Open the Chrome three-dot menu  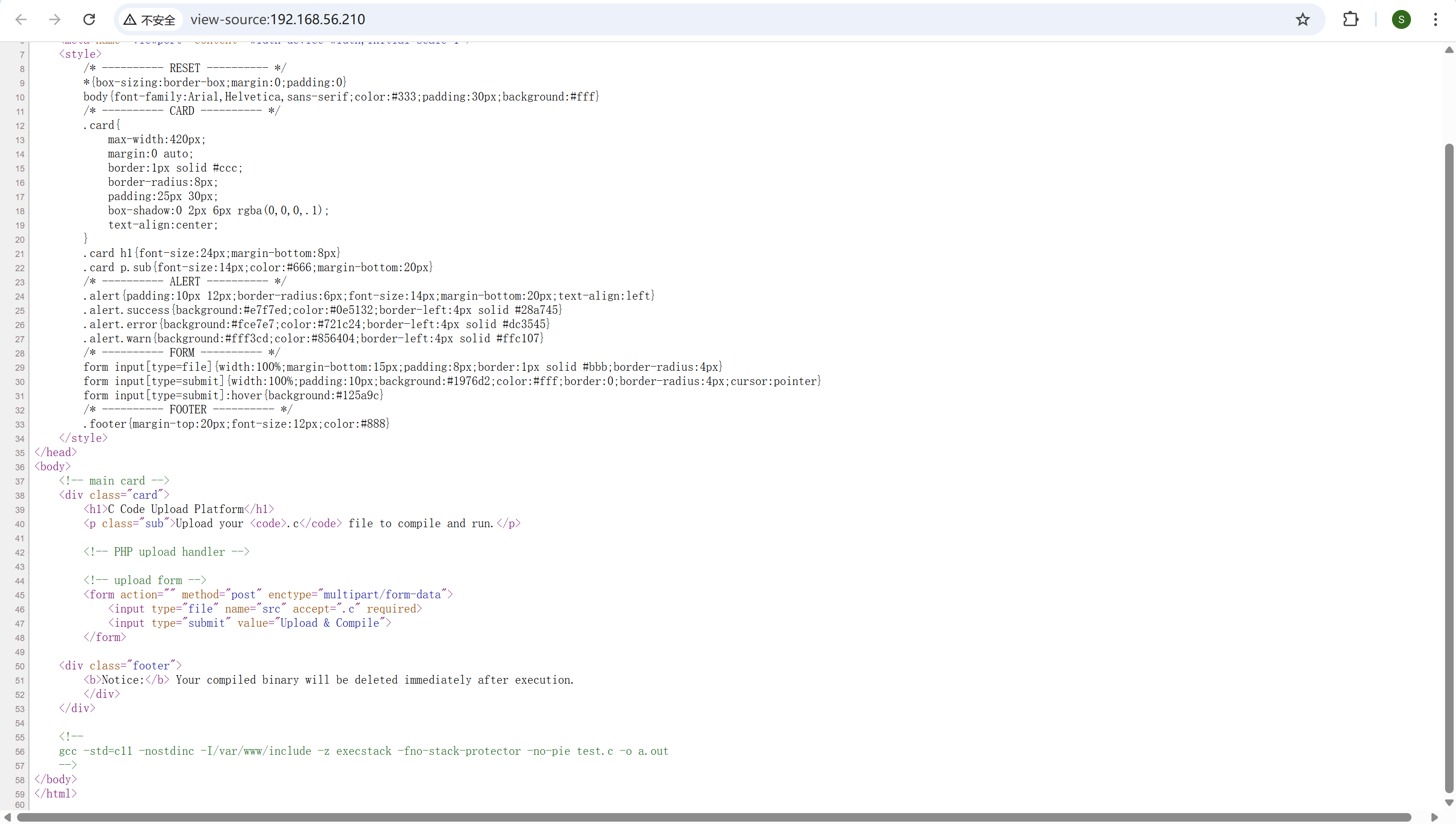coord(1435,20)
